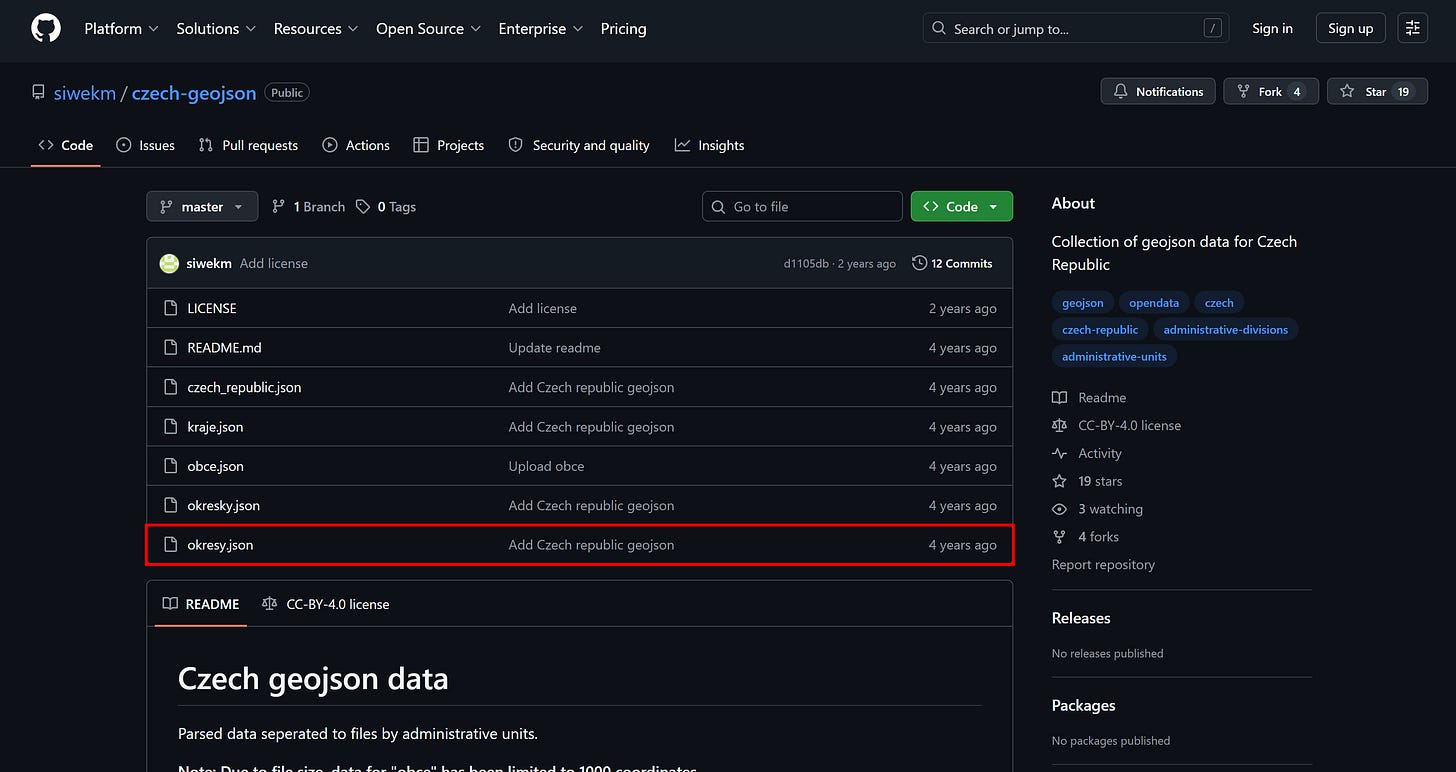
Task: Focus the Go to file field
Action: tap(802, 207)
